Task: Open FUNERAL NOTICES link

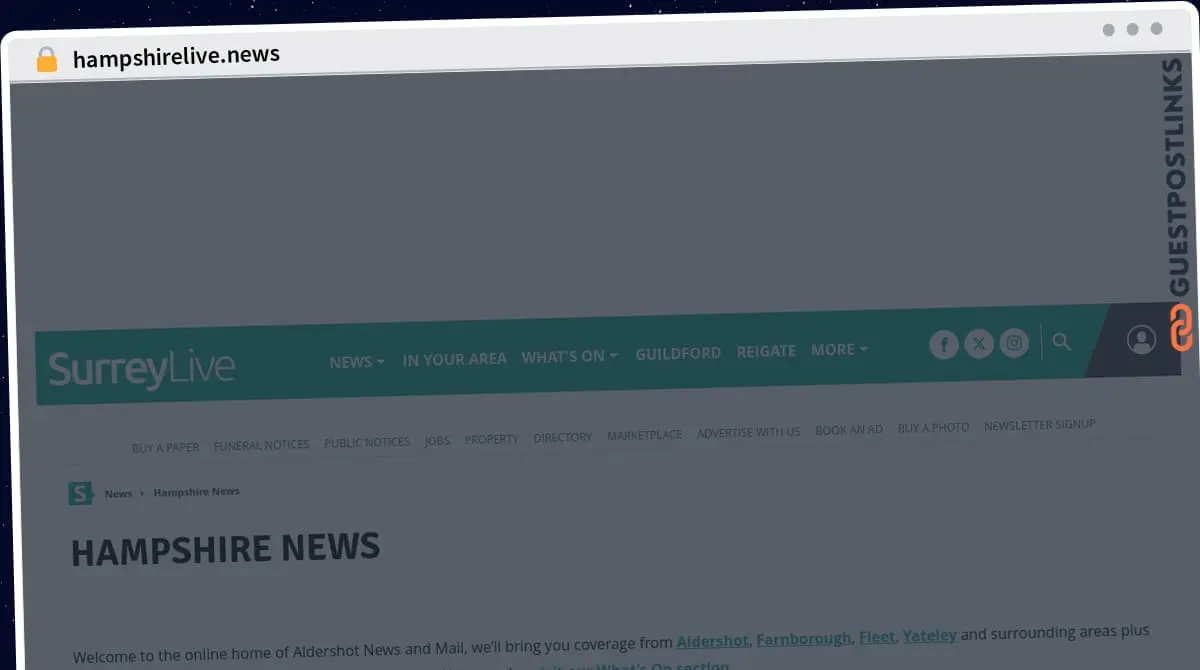Action: pos(262,445)
